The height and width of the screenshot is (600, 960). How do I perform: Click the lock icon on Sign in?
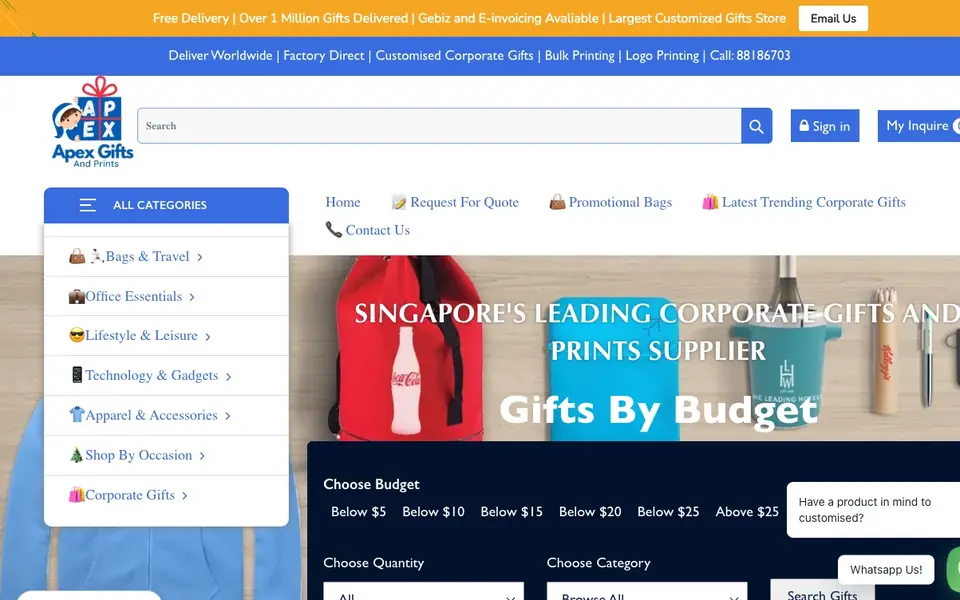pos(804,126)
